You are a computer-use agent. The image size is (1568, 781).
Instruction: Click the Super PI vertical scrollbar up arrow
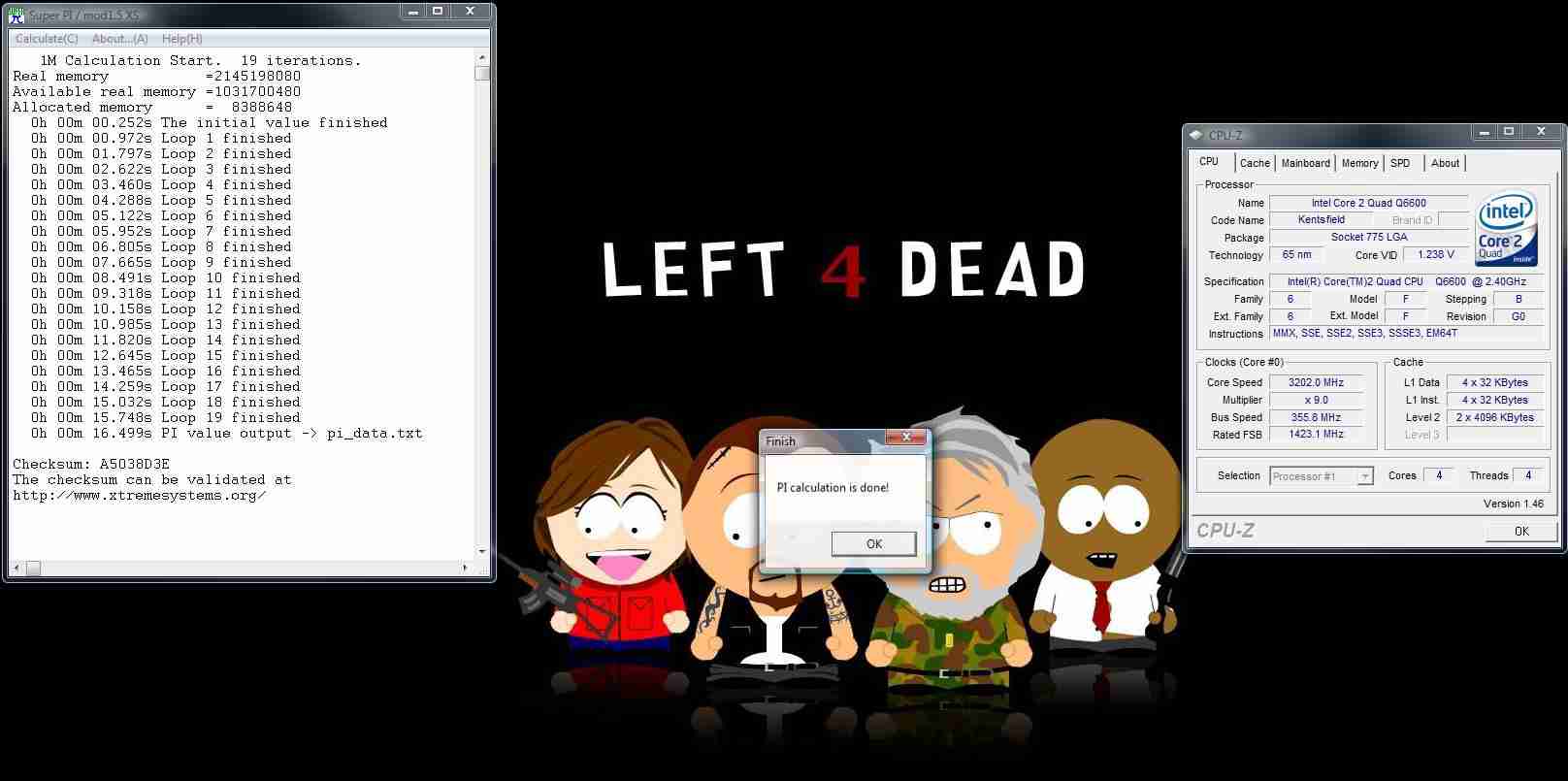(x=482, y=59)
